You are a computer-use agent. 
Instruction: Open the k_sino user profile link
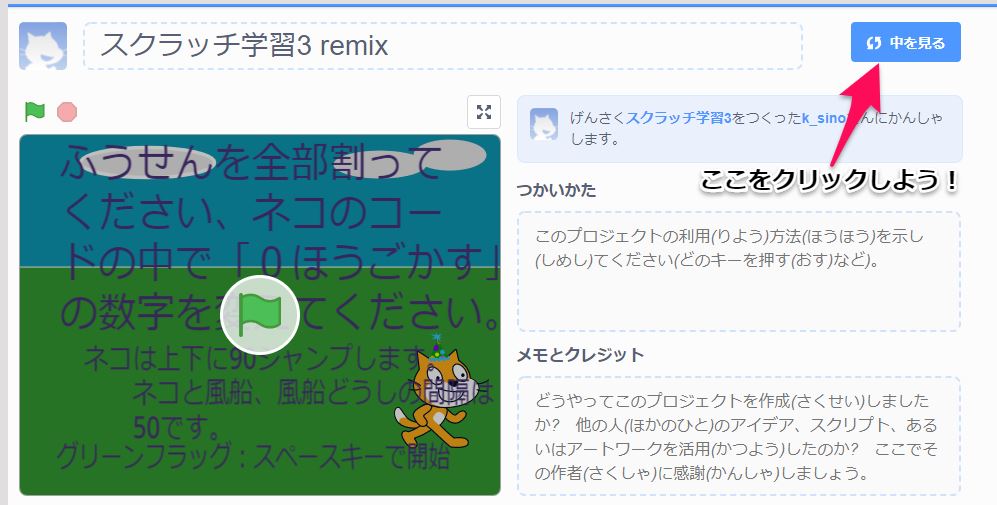pos(824,118)
